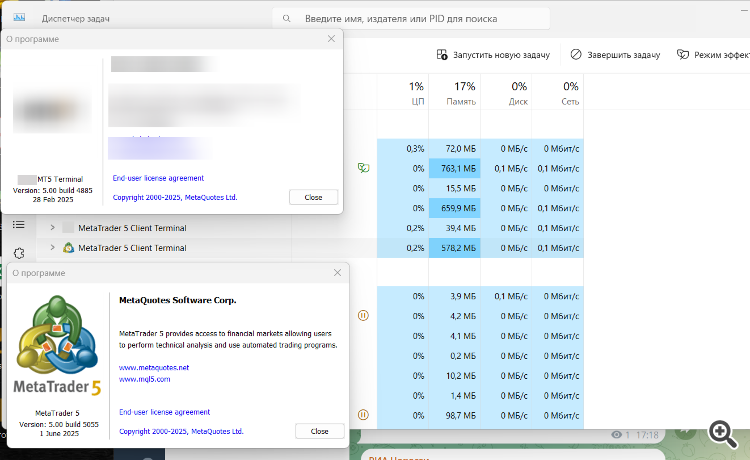Click the '1 June 2025' date text

tap(59, 433)
